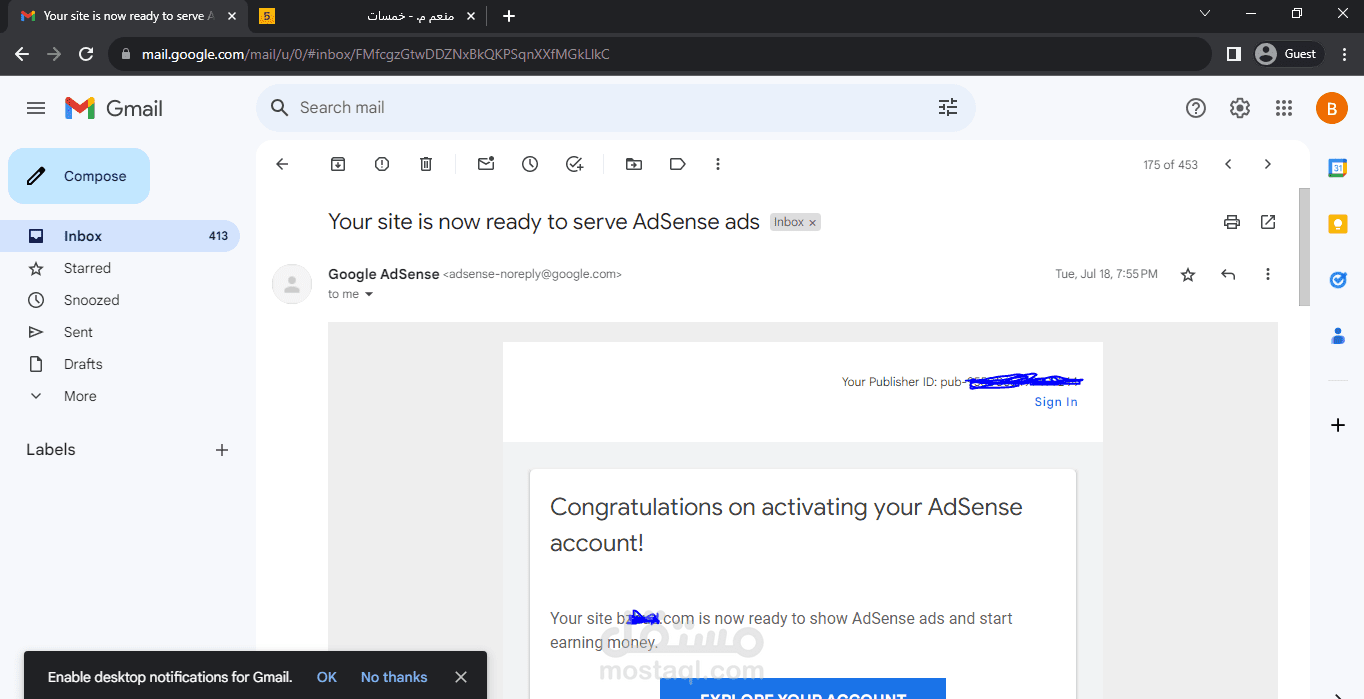Navigate back in browser
Viewport: 1364px width, 699px height.
coord(22,54)
